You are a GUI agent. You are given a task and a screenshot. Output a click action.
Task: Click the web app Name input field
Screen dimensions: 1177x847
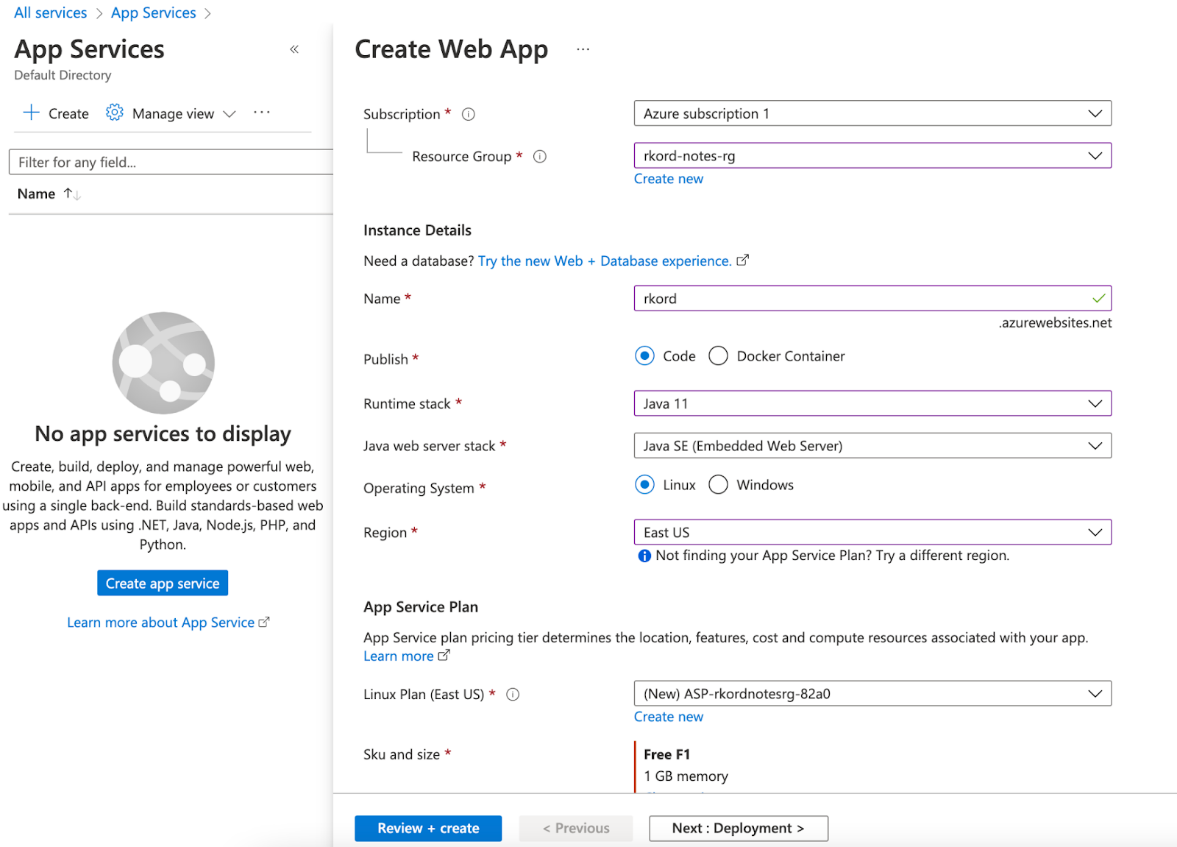872,298
